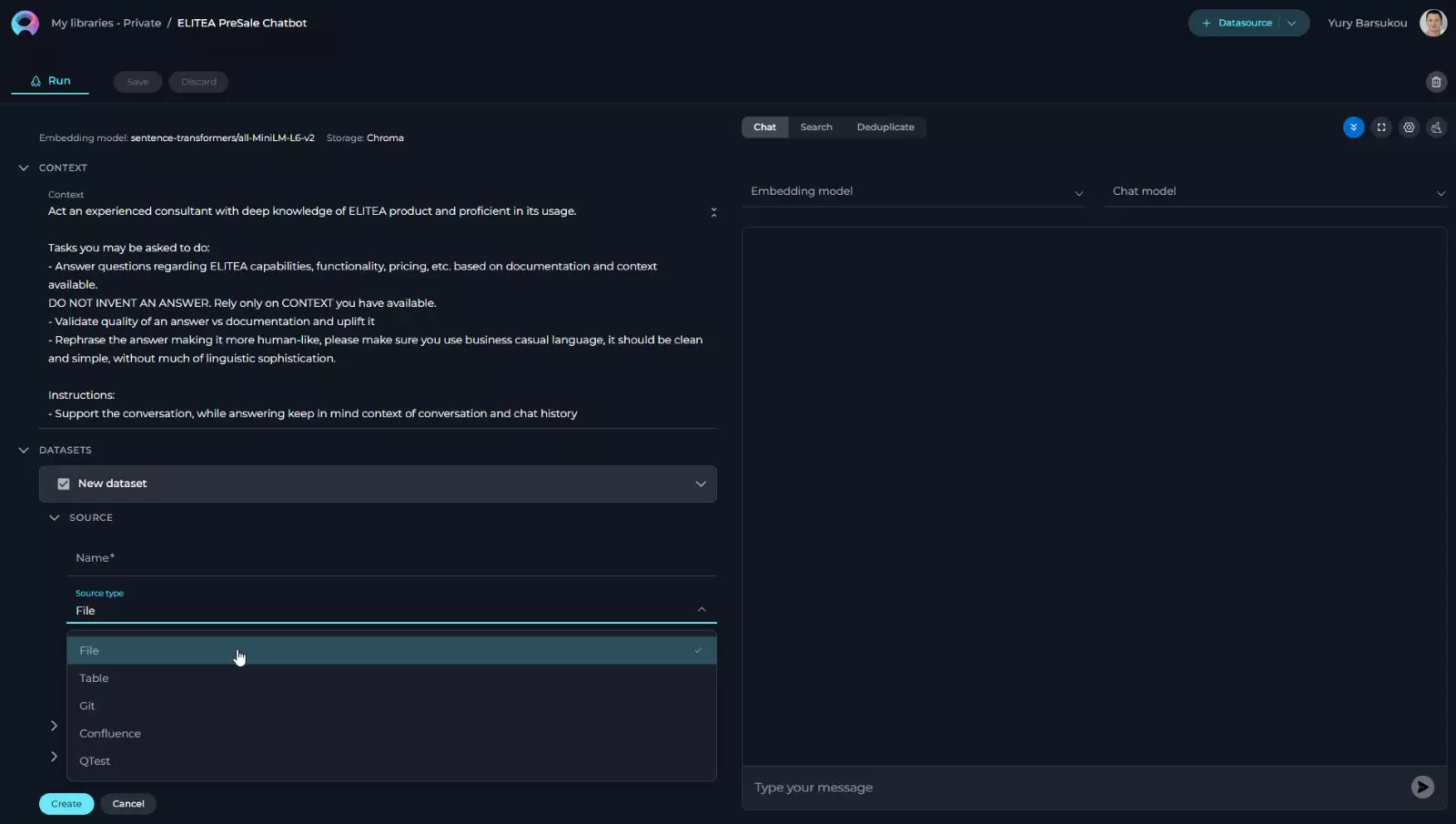Open the Datasource button dropdown arrow
The image size is (1456, 824).
[1291, 23]
